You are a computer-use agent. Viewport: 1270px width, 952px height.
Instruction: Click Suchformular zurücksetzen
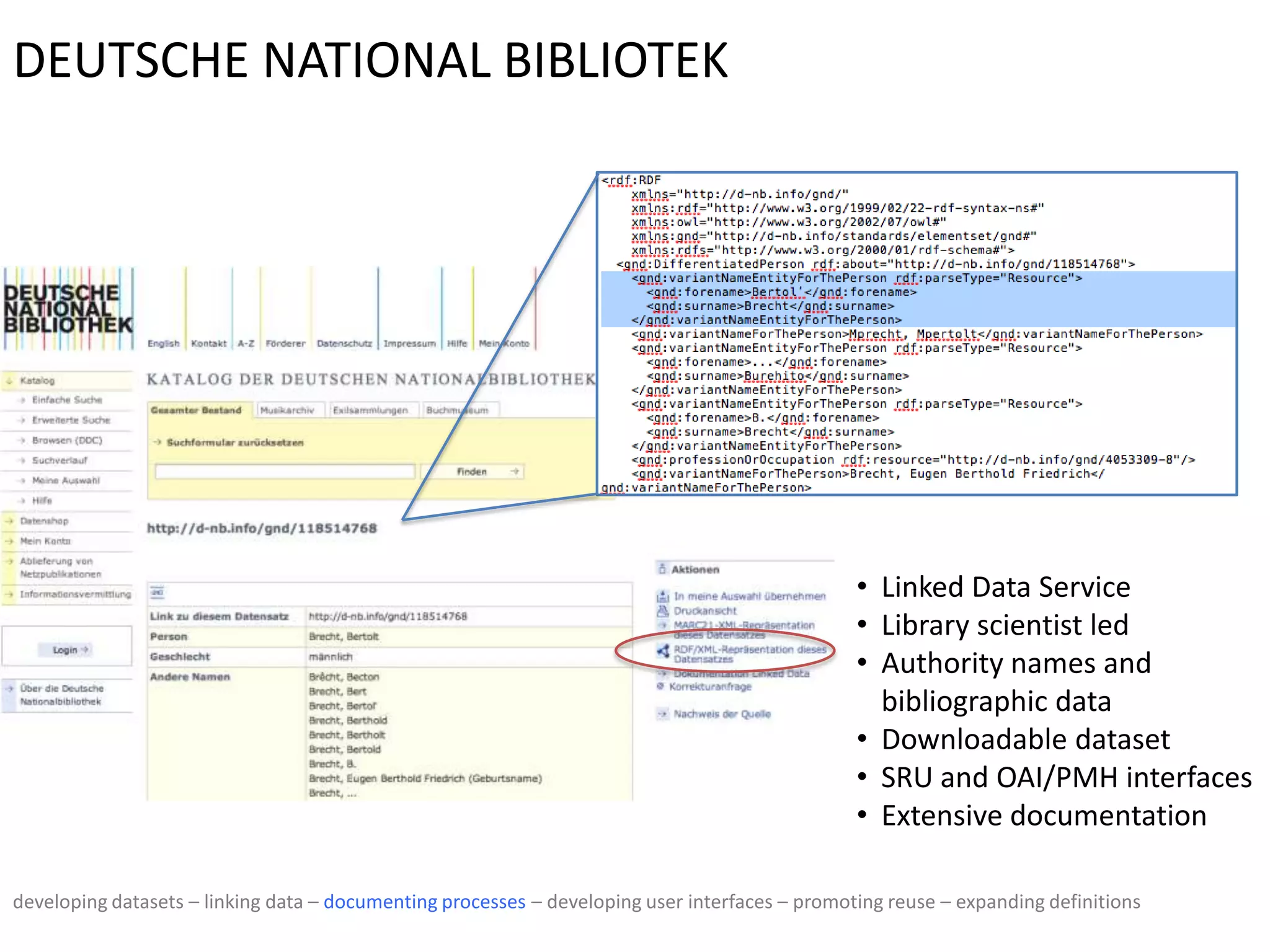pos(235,443)
